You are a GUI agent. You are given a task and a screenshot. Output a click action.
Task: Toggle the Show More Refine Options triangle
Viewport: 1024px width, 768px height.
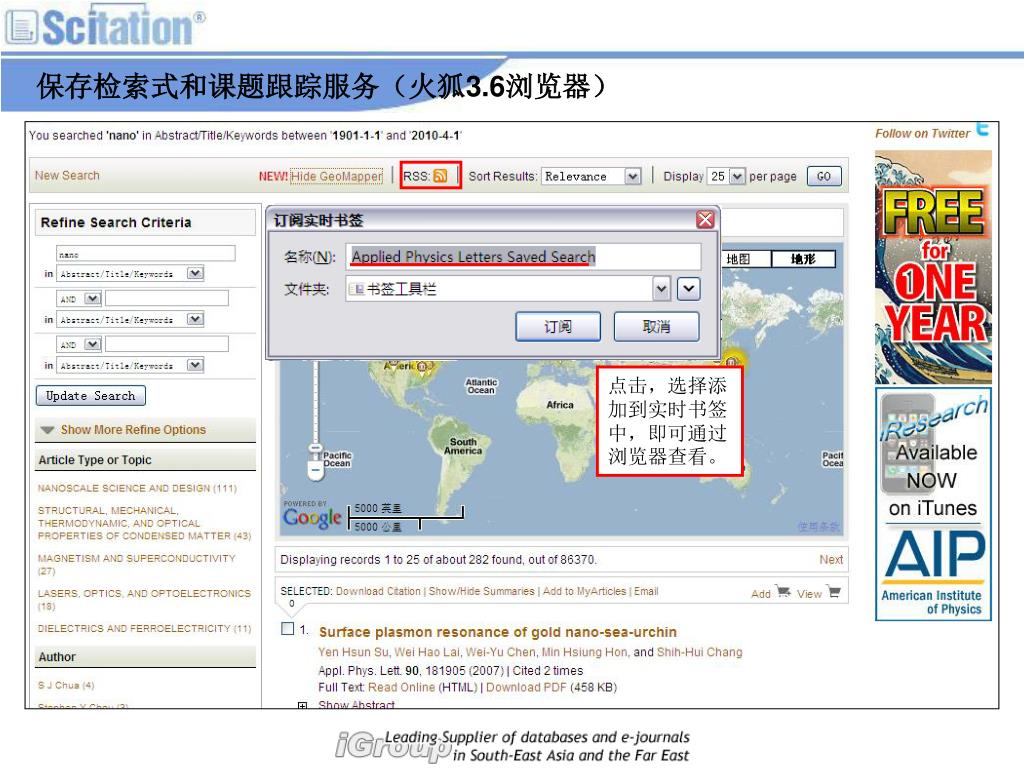(47, 430)
